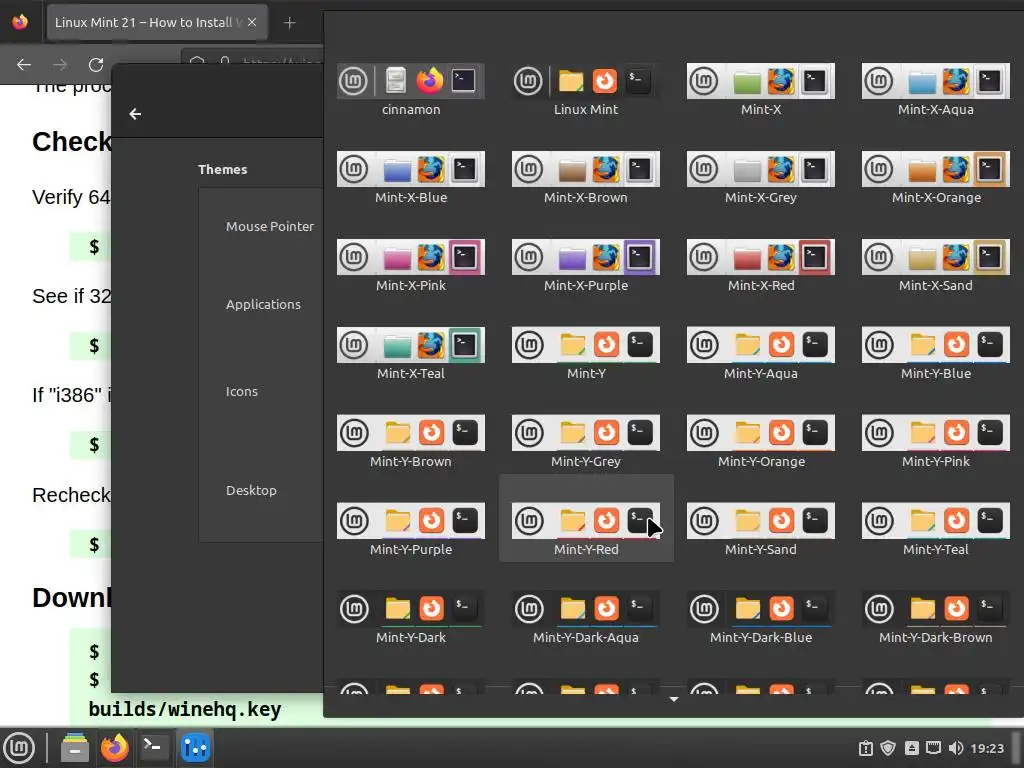Choose the Mint-Y-Dark-Brown theme
This screenshot has width=1024, height=768.
pyautogui.click(x=936, y=609)
